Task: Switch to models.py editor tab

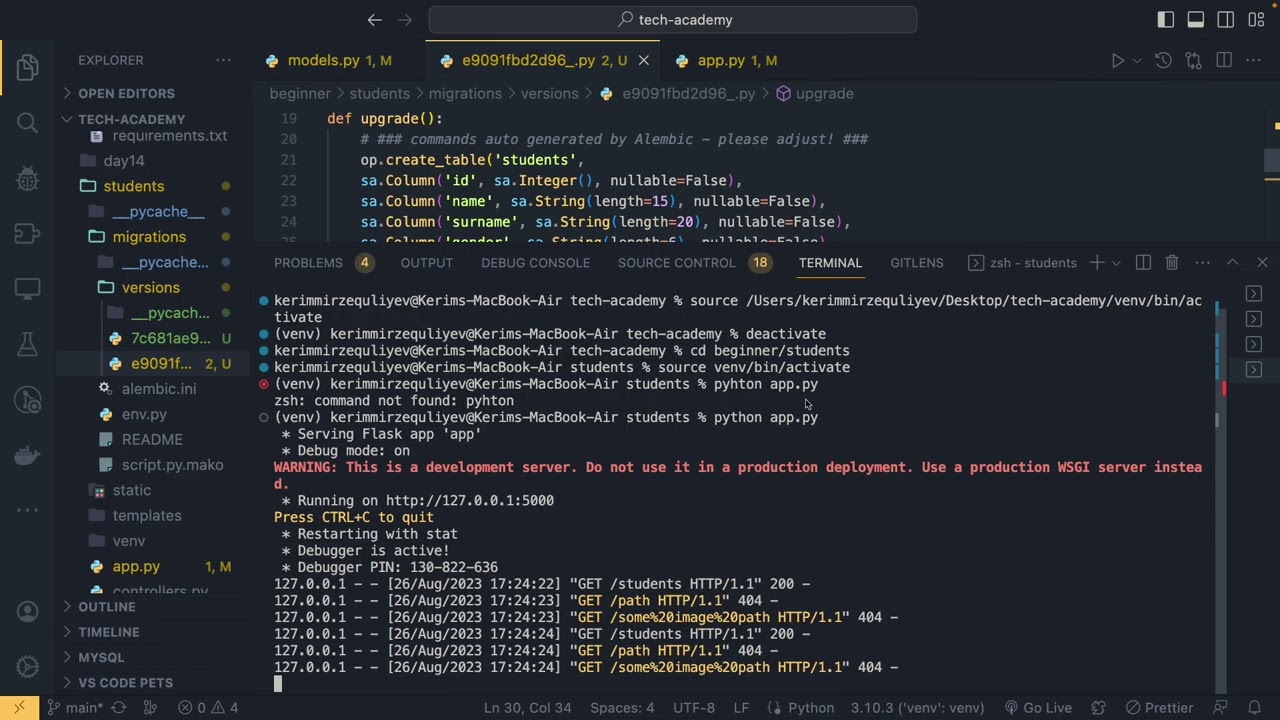Action: pyautogui.click(x=338, y=60)
